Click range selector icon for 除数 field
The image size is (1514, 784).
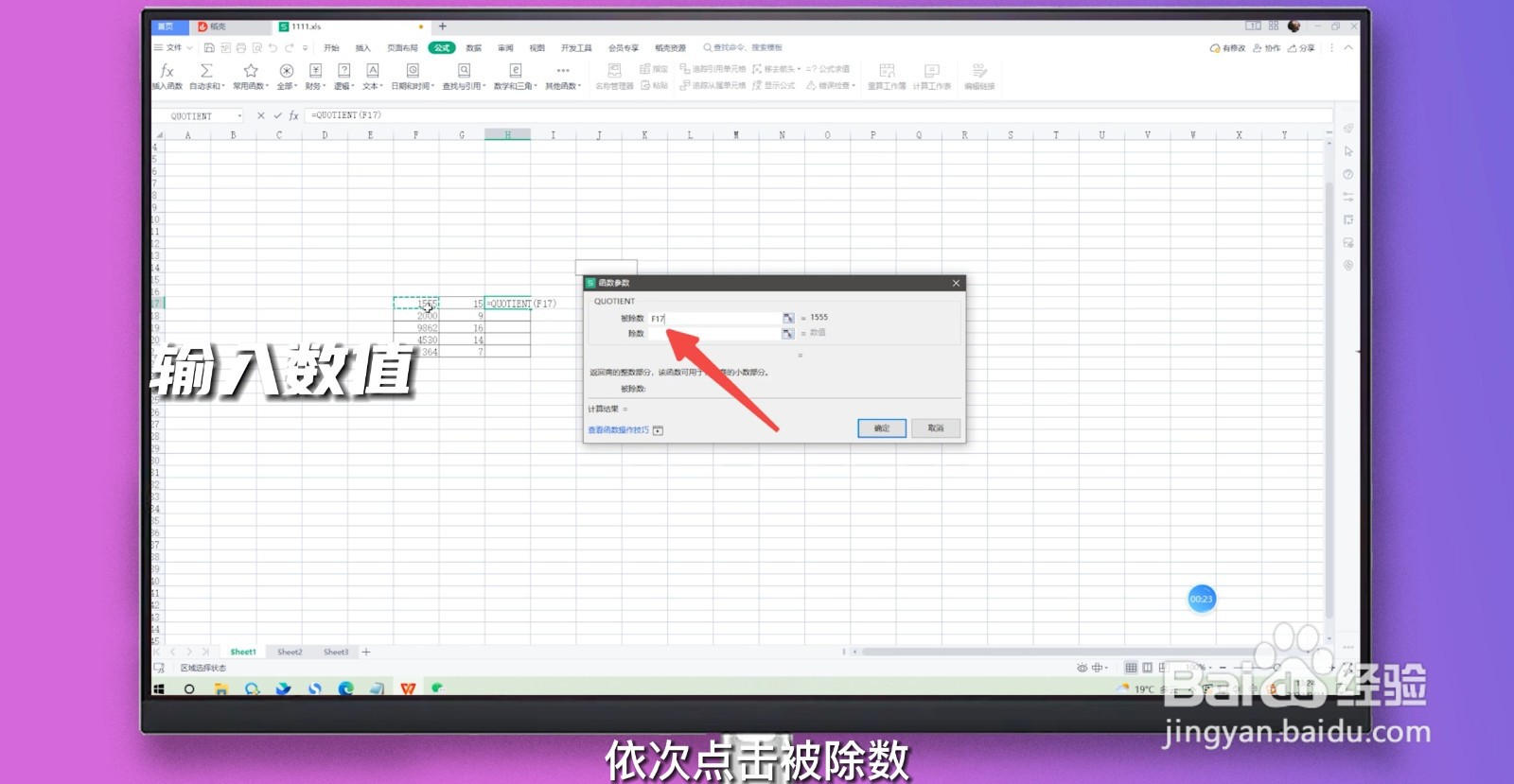coord(788,333)
